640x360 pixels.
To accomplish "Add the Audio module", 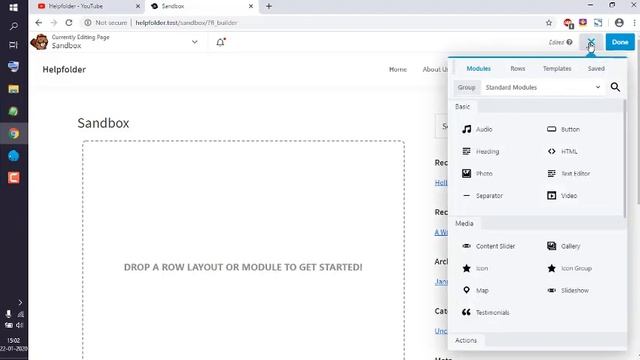I will (477, 129).
